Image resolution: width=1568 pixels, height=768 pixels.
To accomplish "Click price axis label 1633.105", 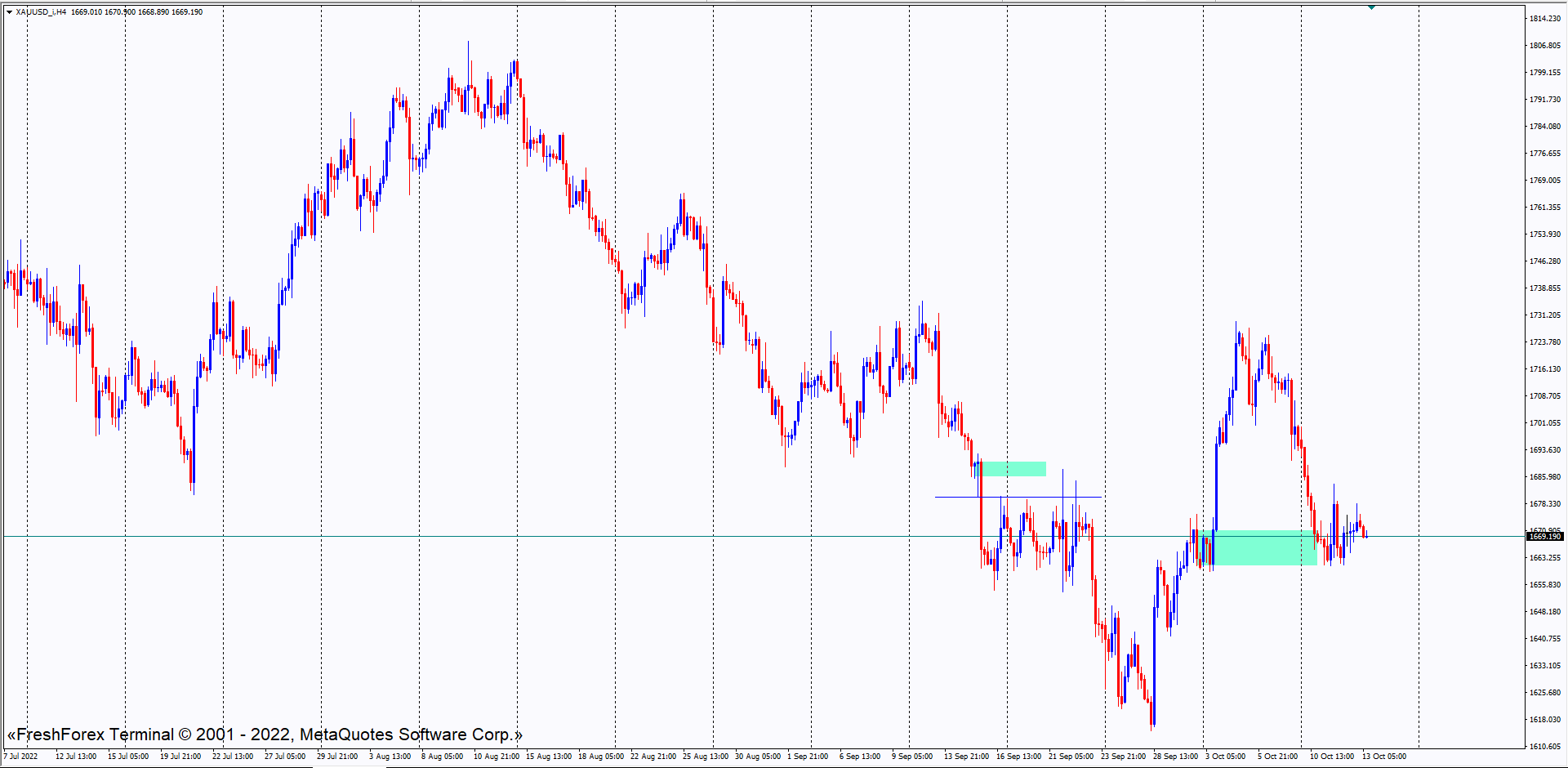I will coord(1545,666).
